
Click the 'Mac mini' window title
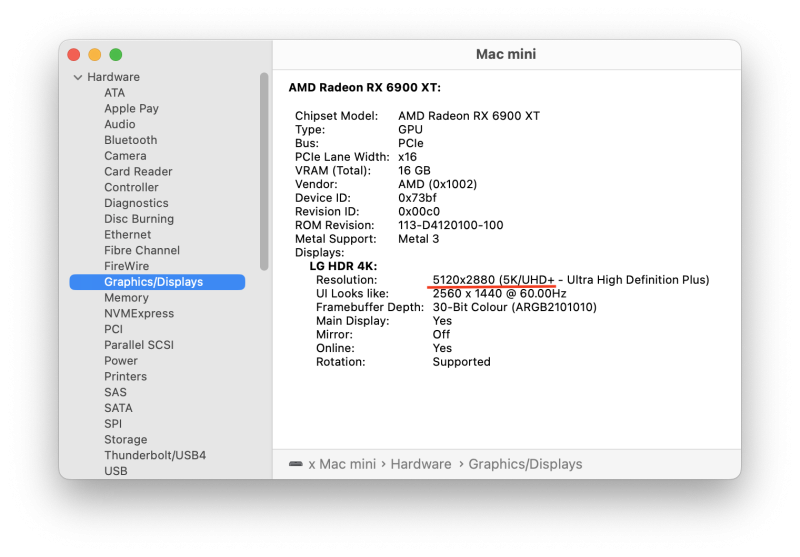[506, 55]
